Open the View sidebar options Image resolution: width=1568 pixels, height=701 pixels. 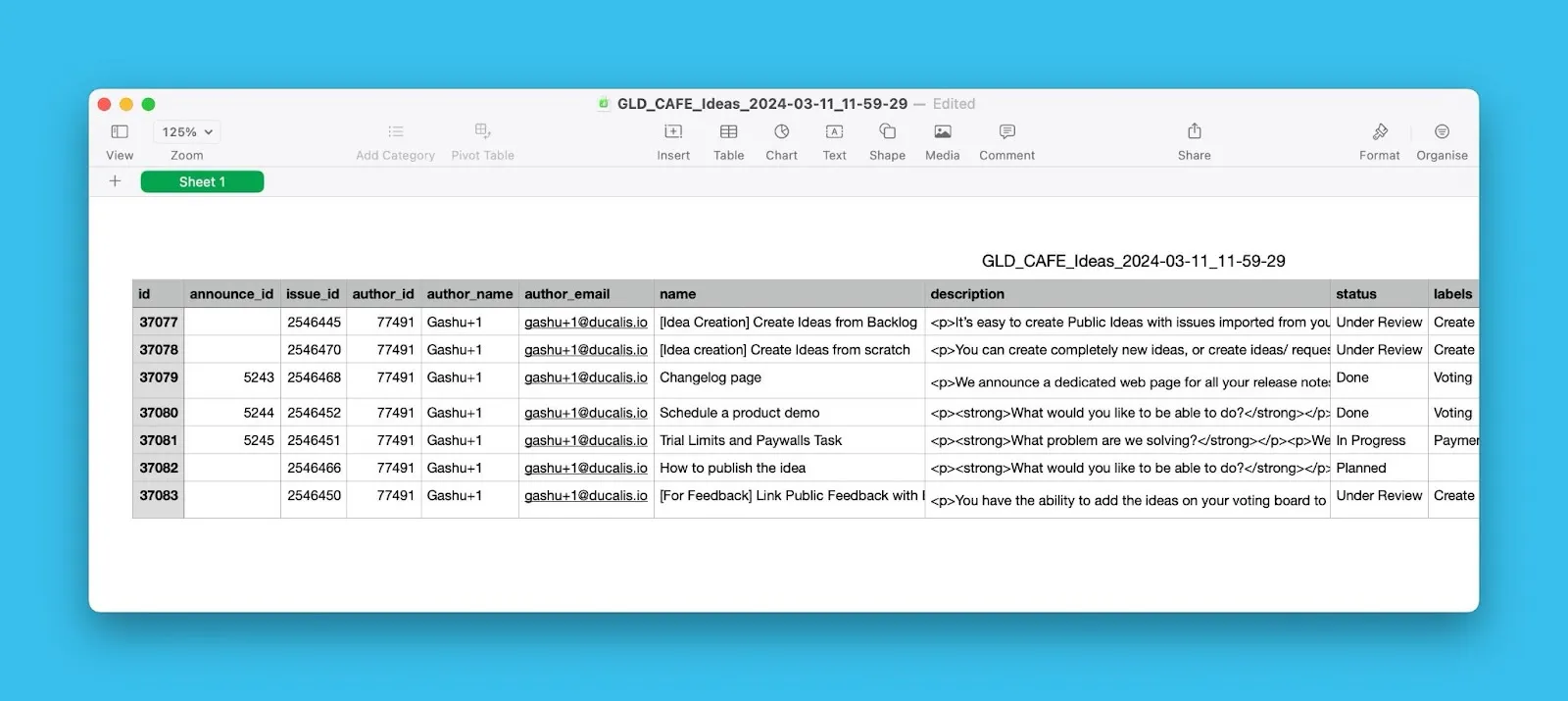pos(120,132)
